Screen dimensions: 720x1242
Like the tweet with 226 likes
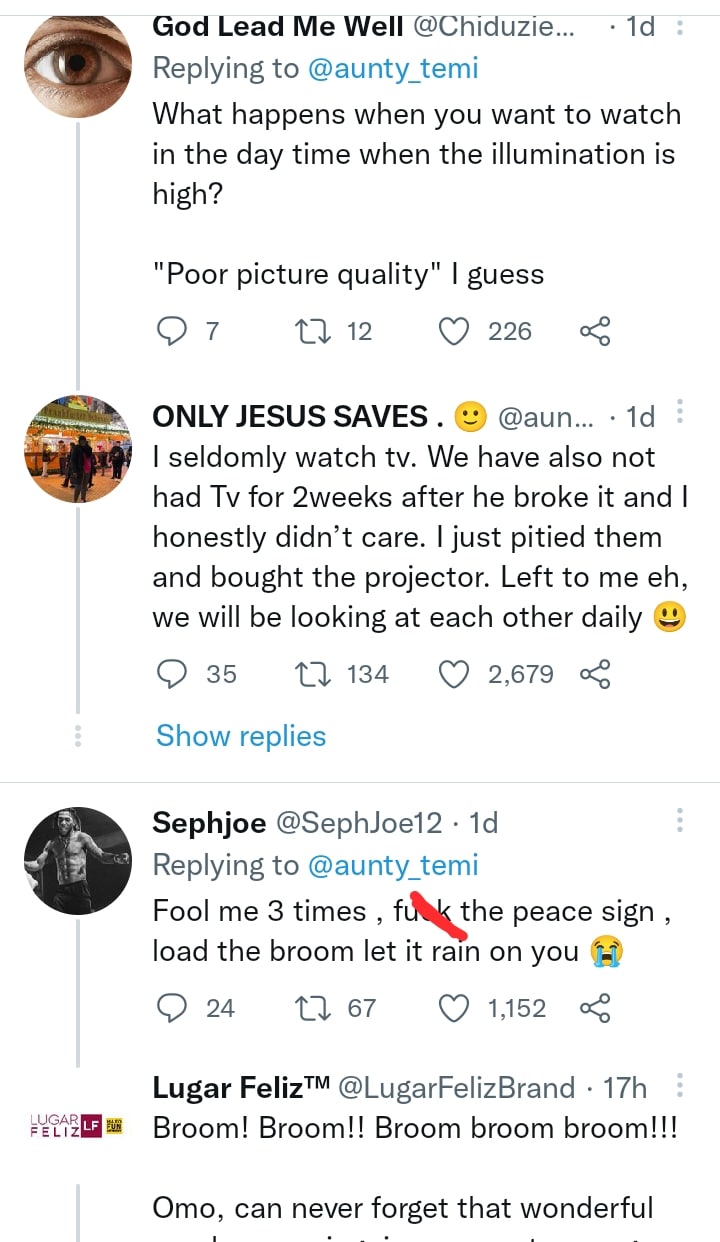tap(455, 331)
